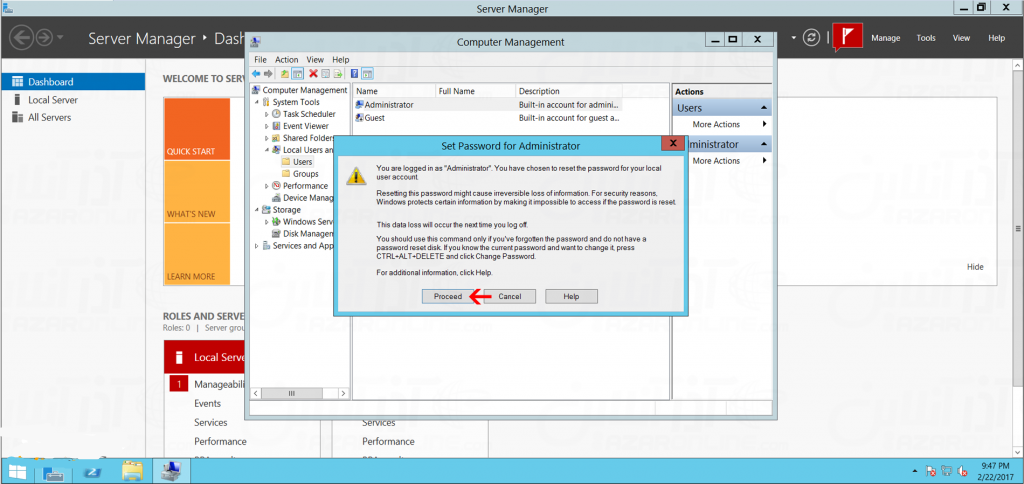Collapse the Users section in Actions pane

tap(763, 108)
